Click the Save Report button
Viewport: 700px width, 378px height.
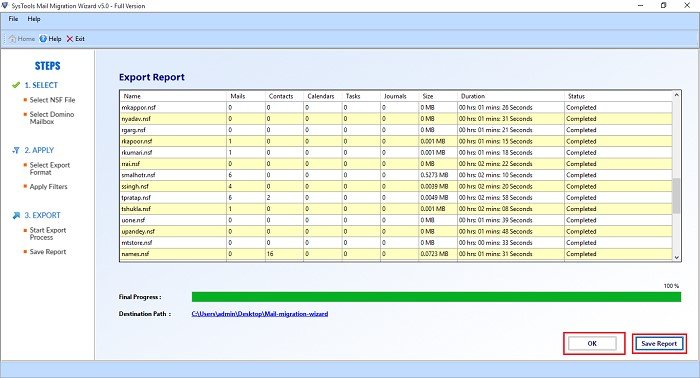(659, 343)
